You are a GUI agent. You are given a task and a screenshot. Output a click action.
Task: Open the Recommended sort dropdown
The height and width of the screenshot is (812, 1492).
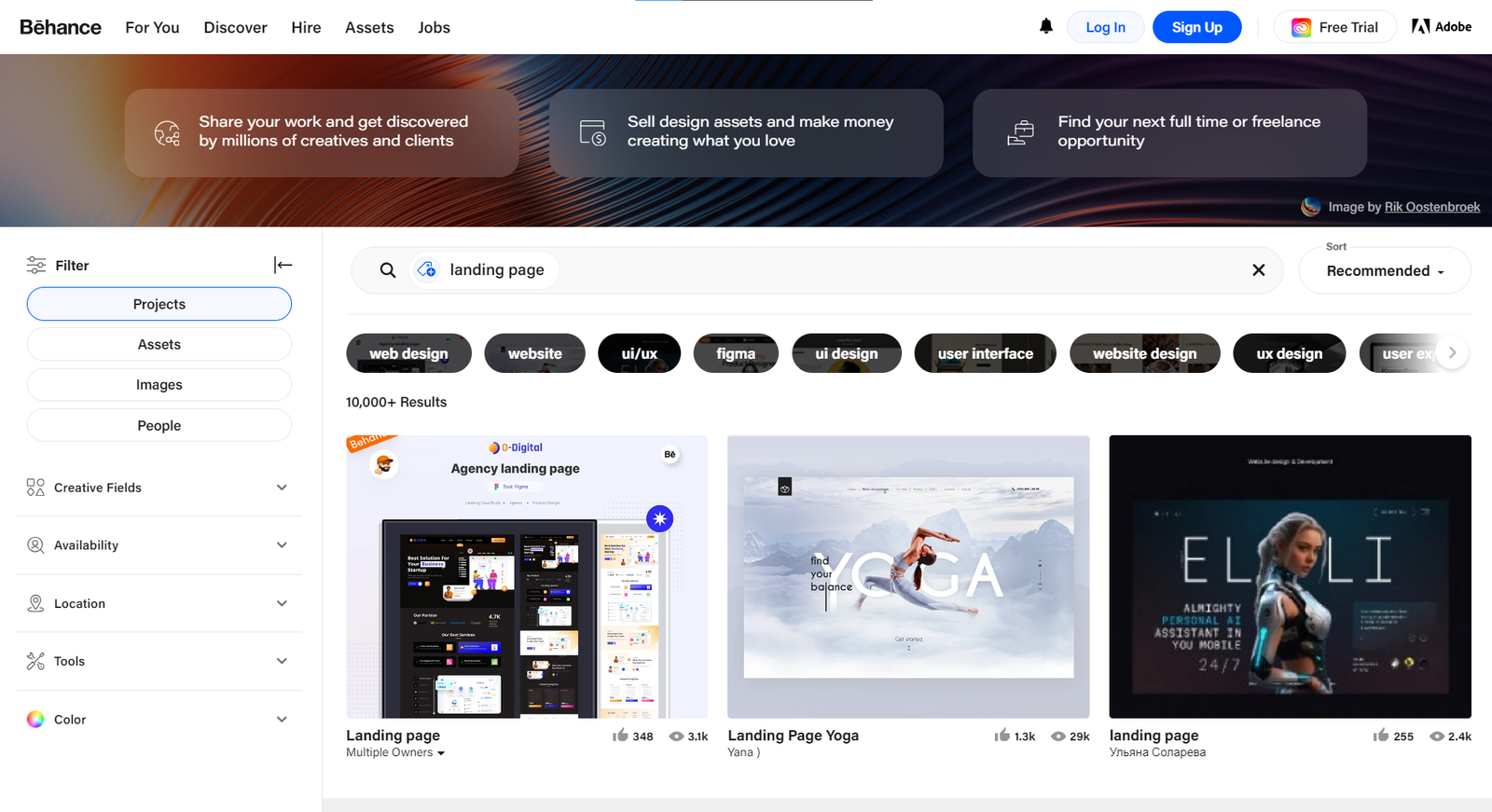click(x=1385, y=270)
